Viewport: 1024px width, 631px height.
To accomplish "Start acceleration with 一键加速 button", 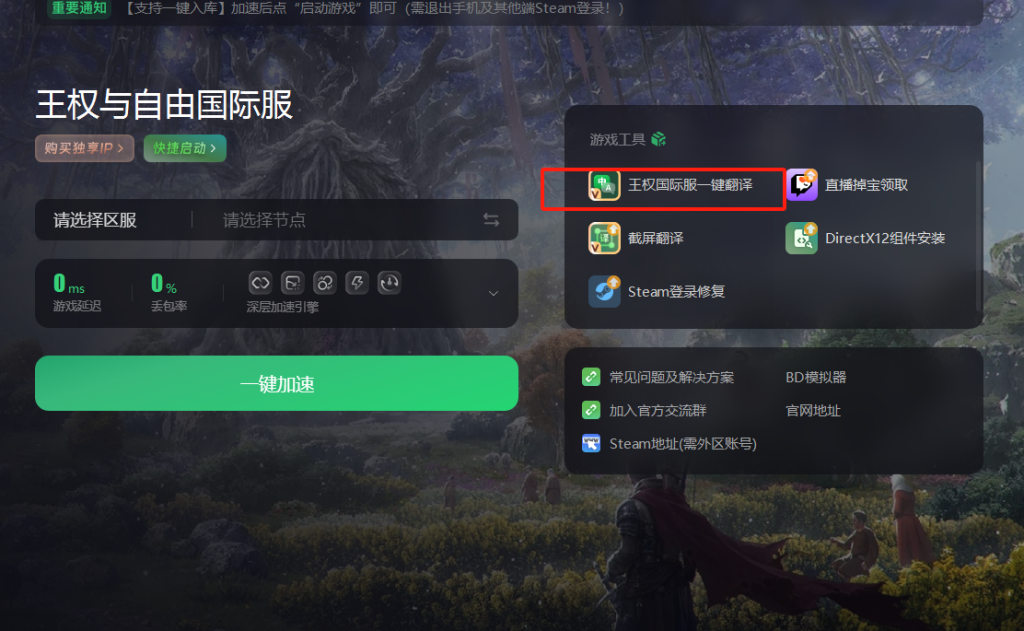I will (x=277, y=383).
